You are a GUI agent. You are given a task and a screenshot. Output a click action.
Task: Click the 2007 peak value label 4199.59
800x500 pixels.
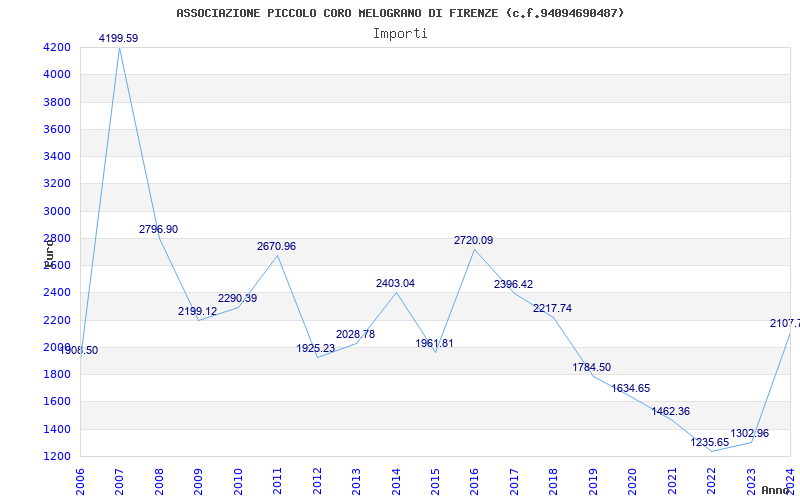[x=118, y=38]
